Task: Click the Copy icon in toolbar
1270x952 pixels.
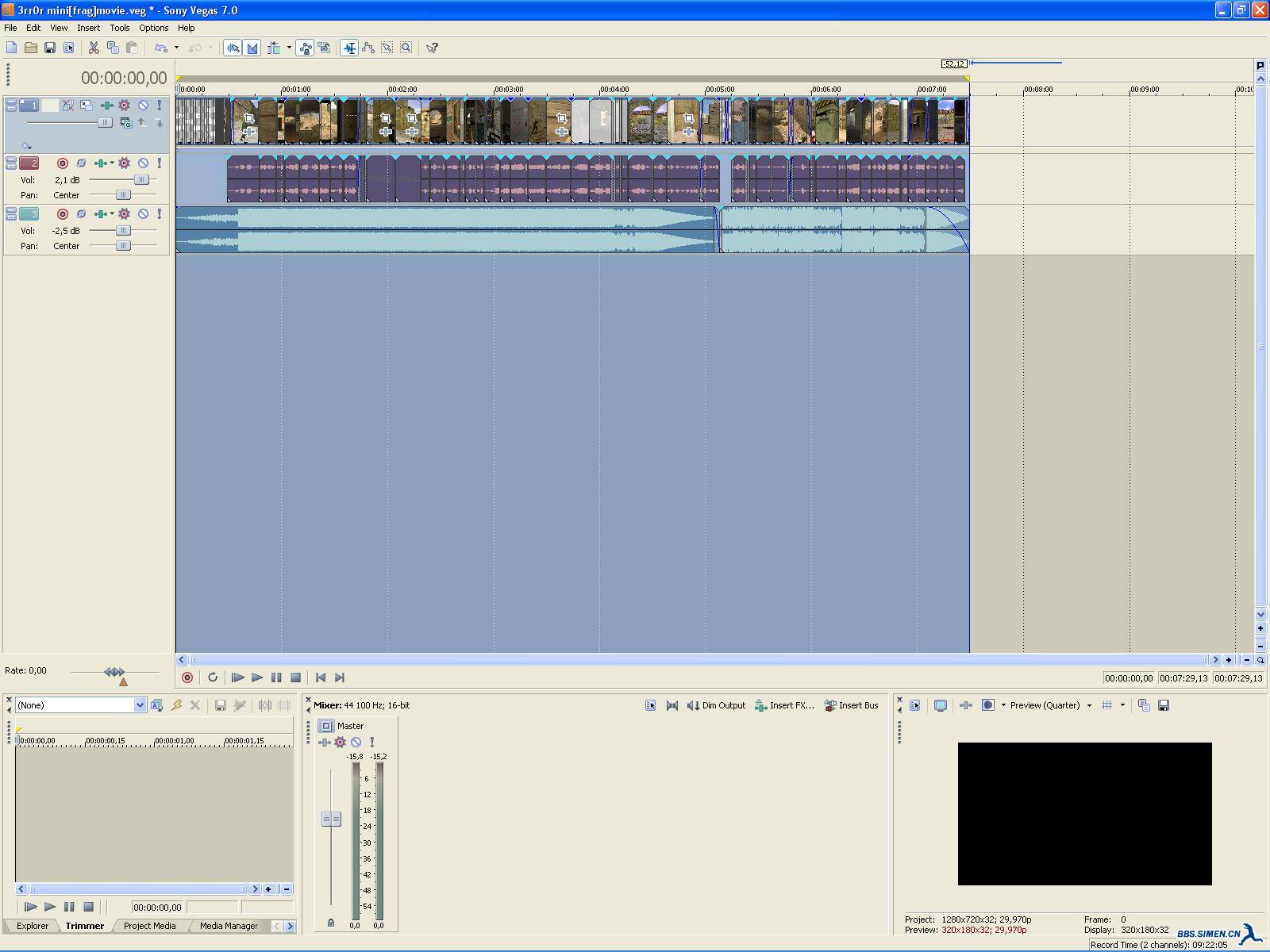Action: (113, 48)
